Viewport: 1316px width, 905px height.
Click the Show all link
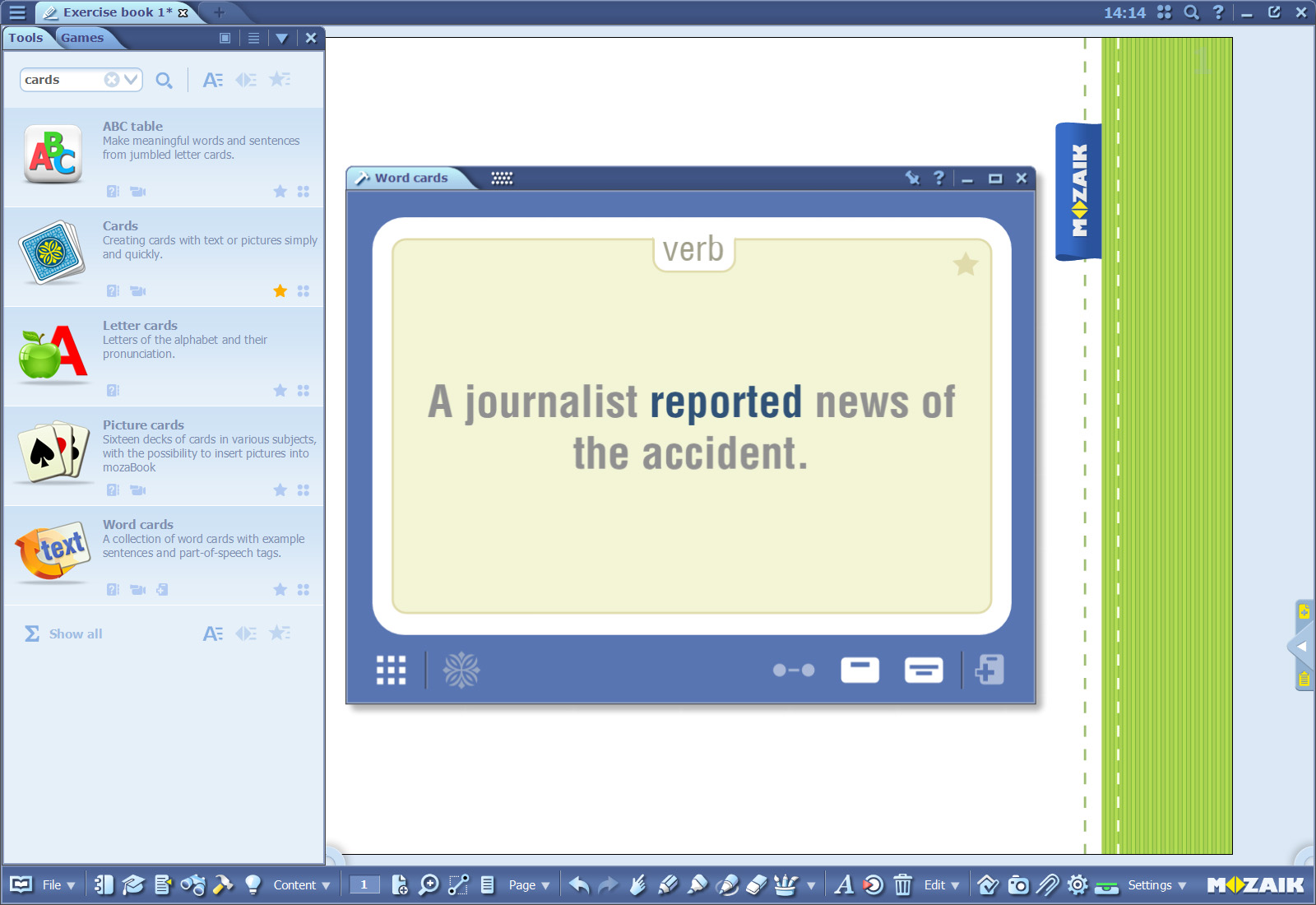pyautogui.click(x=75, y=633)
